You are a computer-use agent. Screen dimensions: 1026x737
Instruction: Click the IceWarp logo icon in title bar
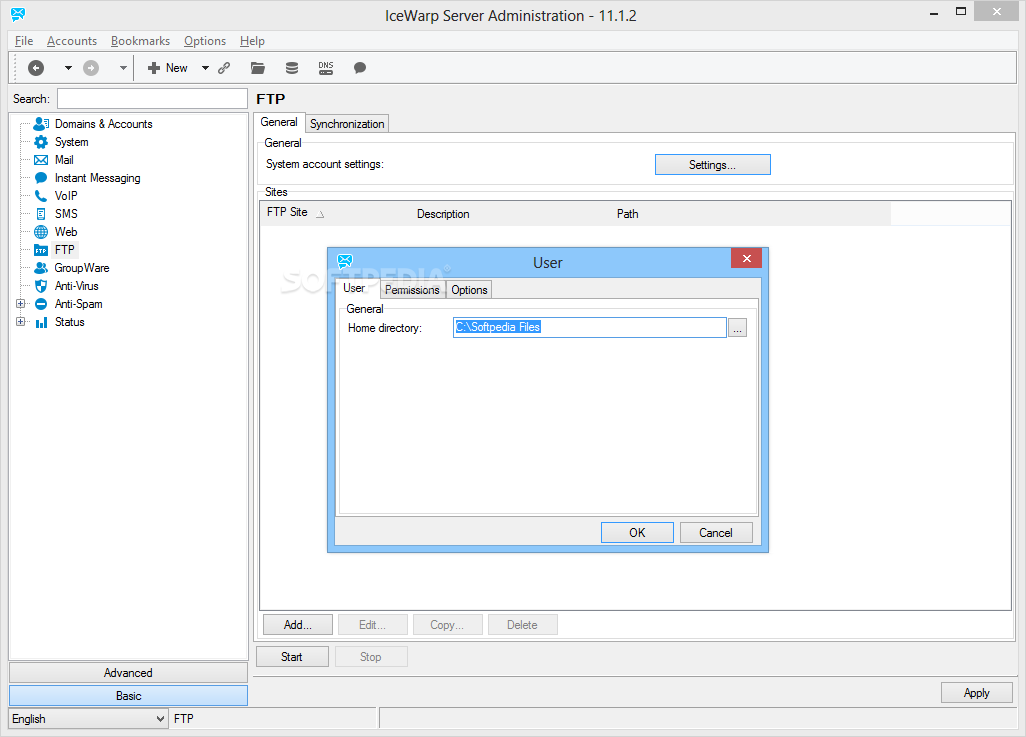click(x=18, y=14)
